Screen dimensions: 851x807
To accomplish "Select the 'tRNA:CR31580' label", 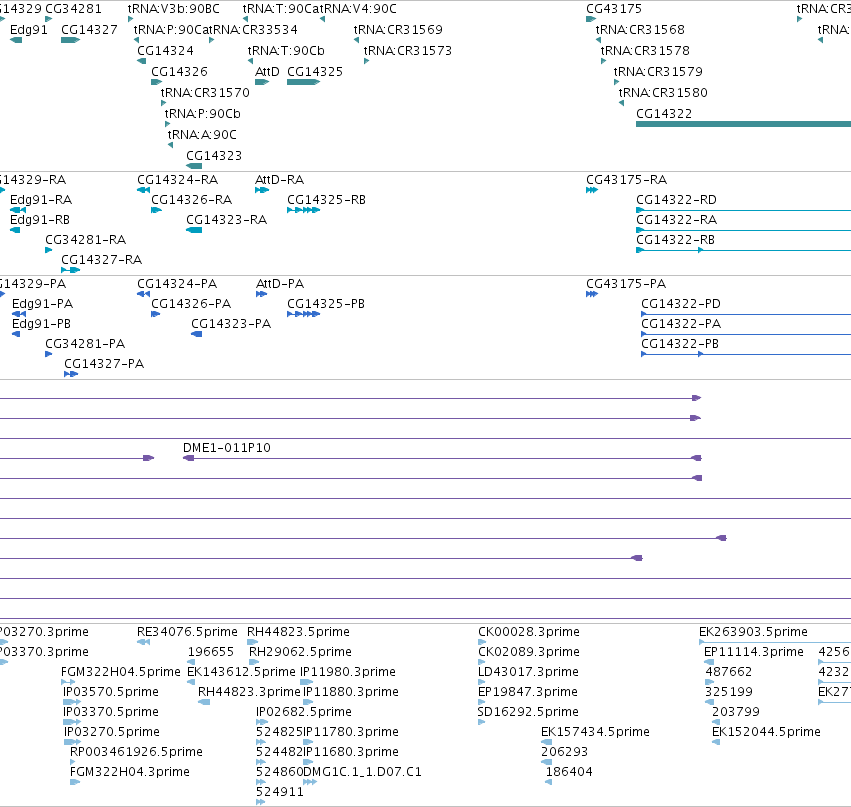I will click(x=663, y=92).
